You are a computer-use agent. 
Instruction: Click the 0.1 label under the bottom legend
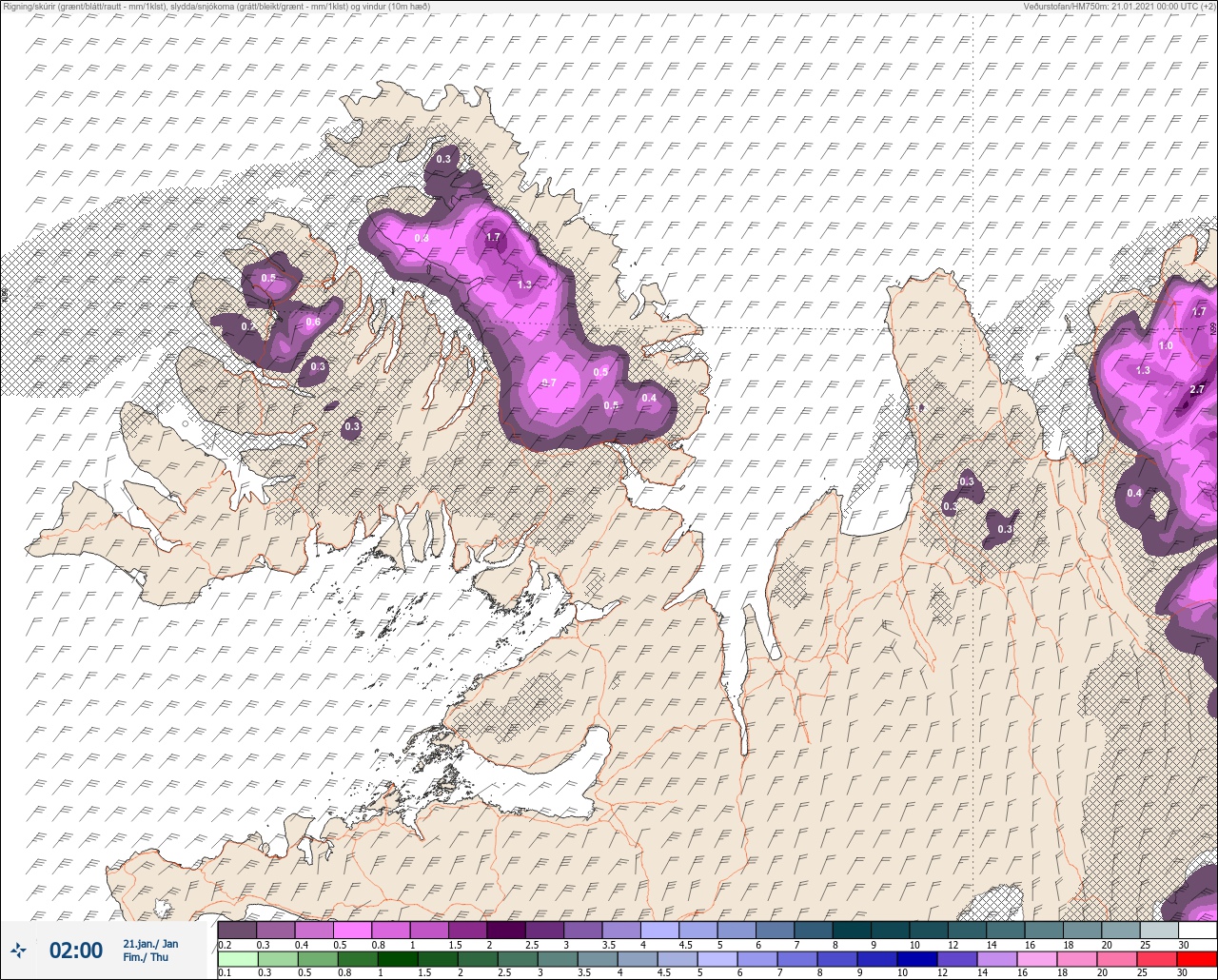click(x=225, y=972)
